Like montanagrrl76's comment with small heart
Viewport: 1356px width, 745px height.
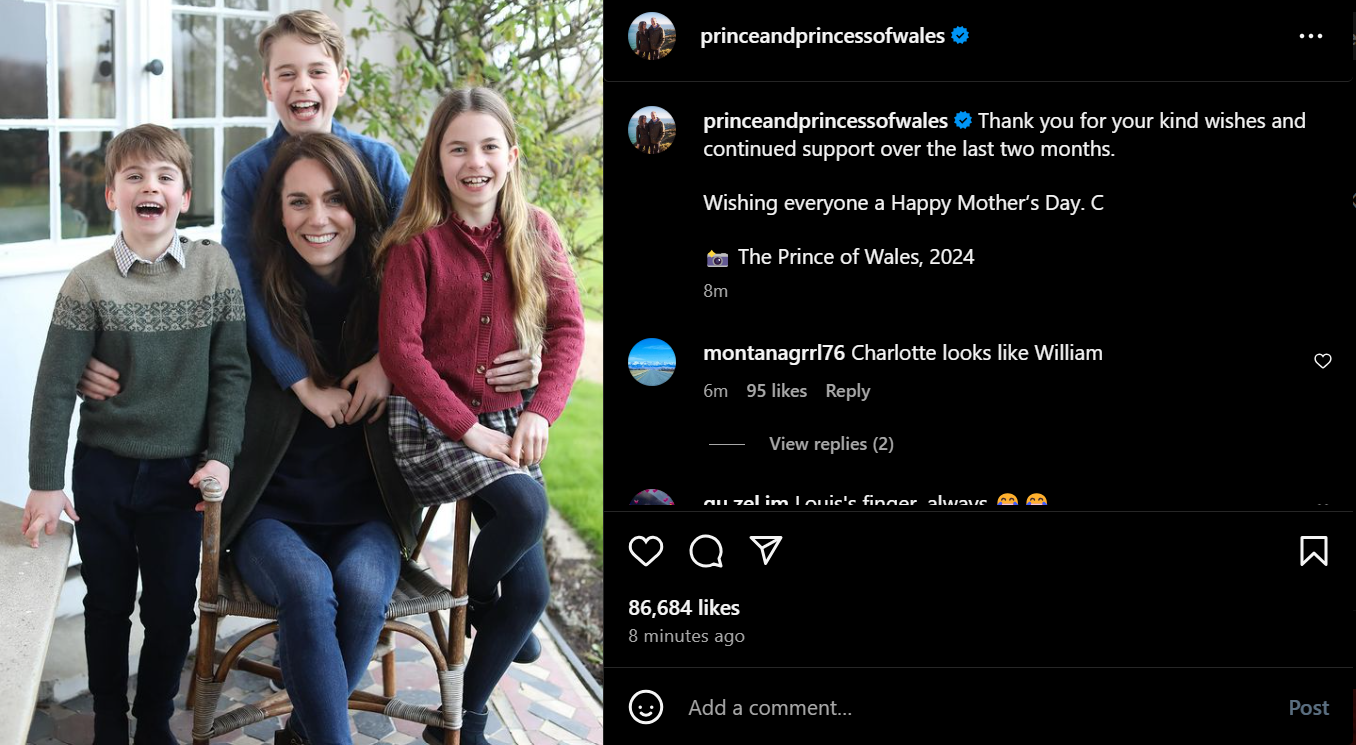click(x=1322, y=361)
